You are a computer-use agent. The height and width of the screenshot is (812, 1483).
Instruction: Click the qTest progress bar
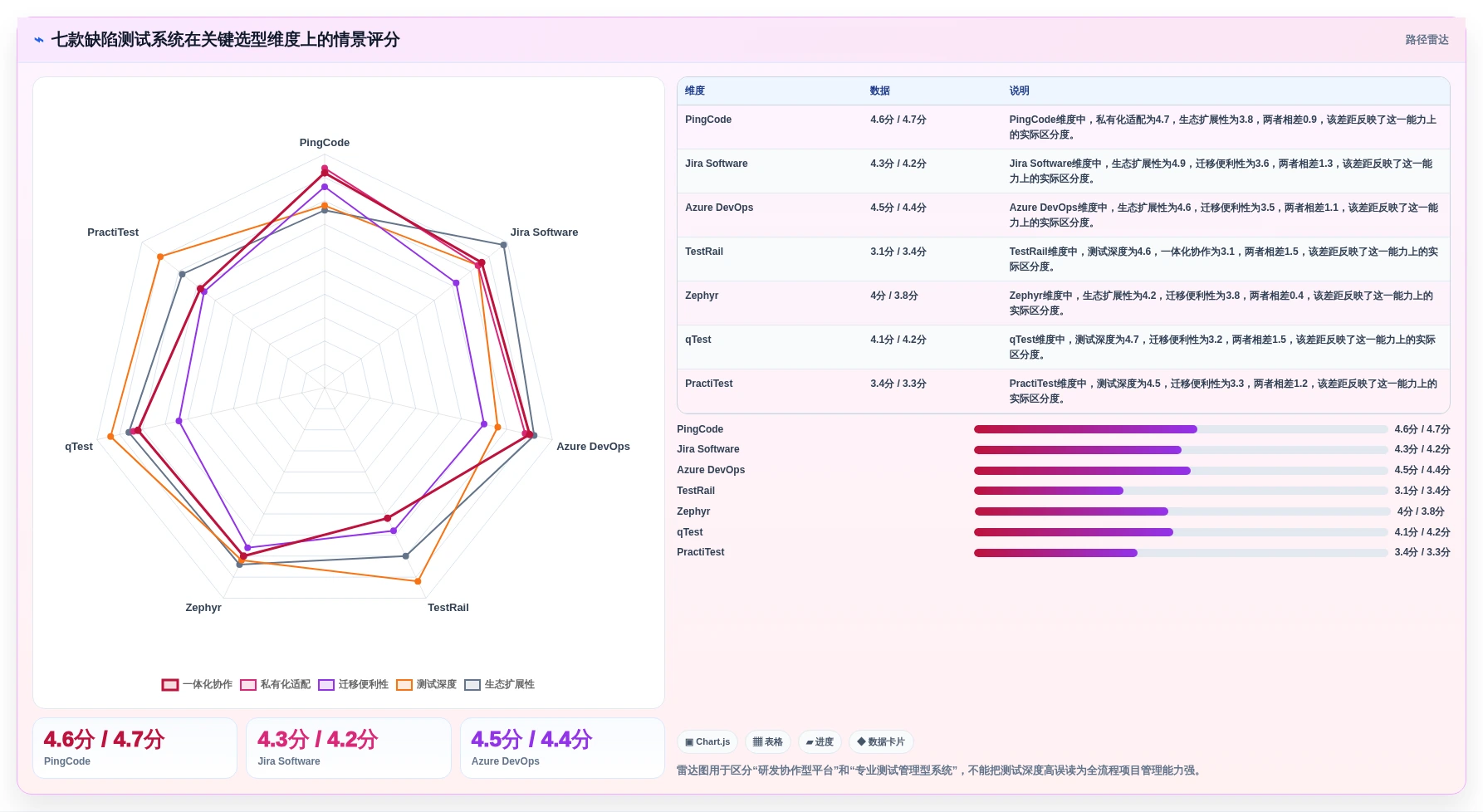1181,532
